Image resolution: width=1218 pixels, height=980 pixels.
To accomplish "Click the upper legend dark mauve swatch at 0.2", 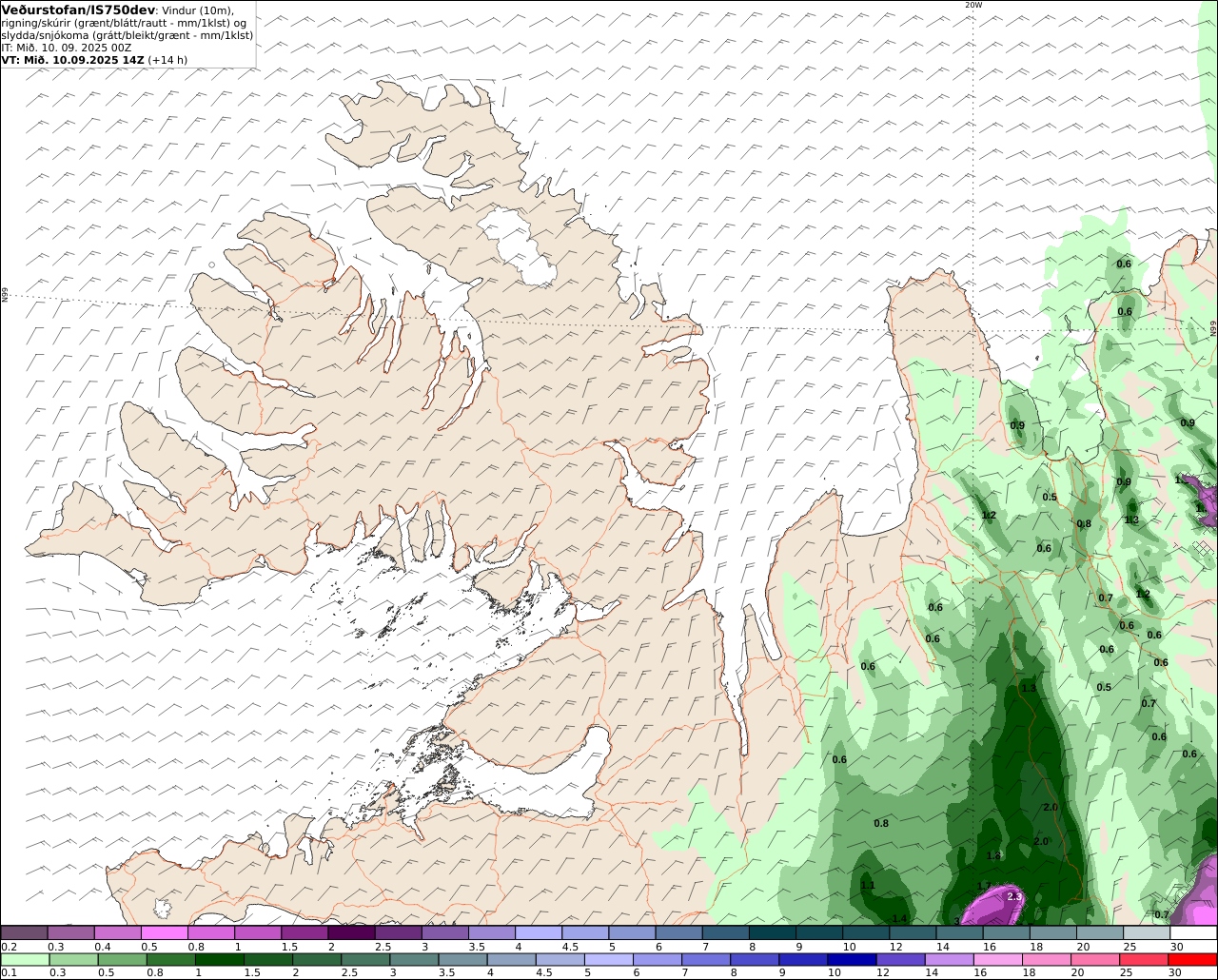I will [24, 933].
